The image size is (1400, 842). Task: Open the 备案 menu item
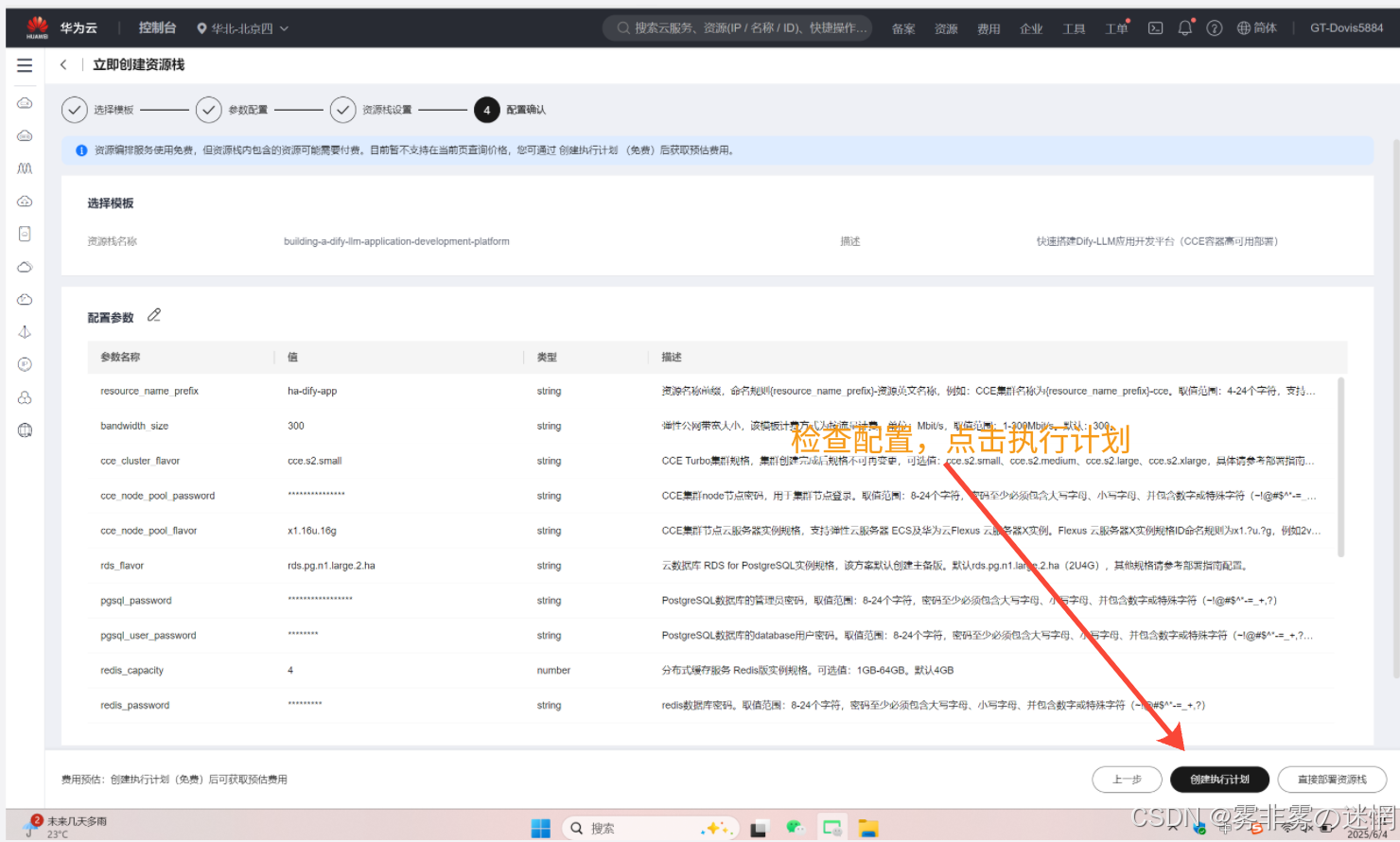[903, 28]
